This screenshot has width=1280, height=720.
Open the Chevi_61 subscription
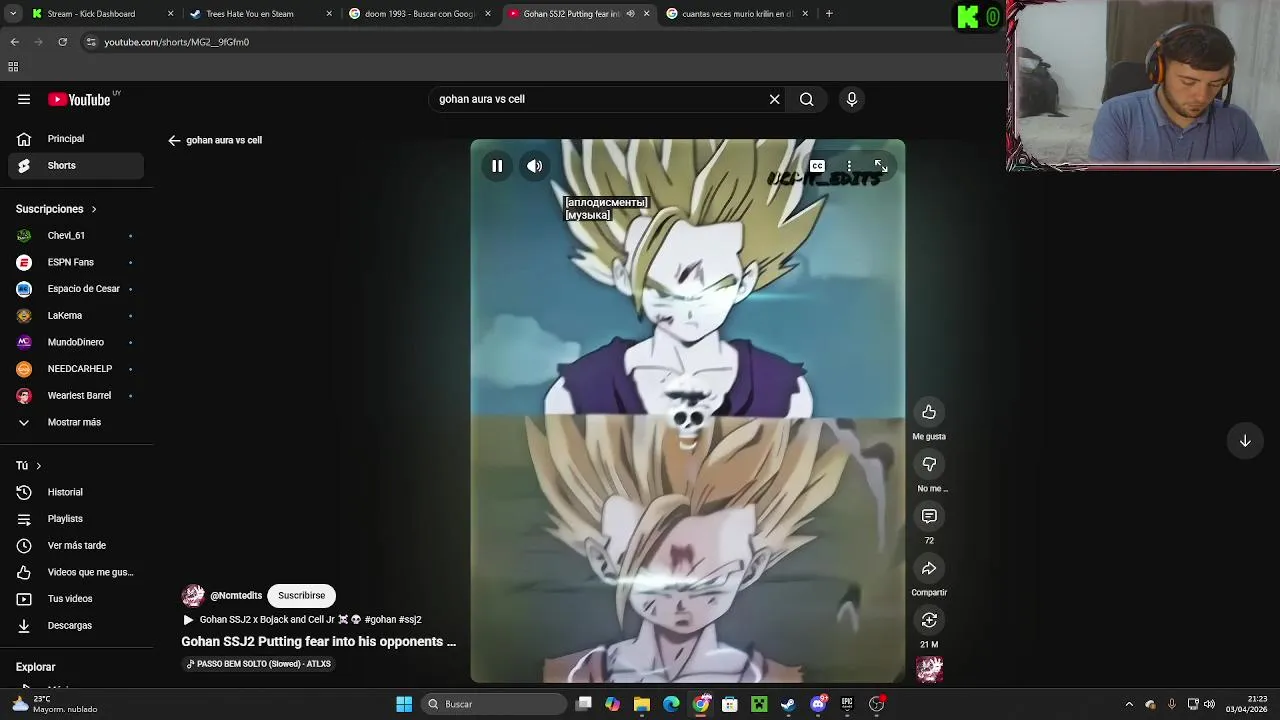point(76,236)
